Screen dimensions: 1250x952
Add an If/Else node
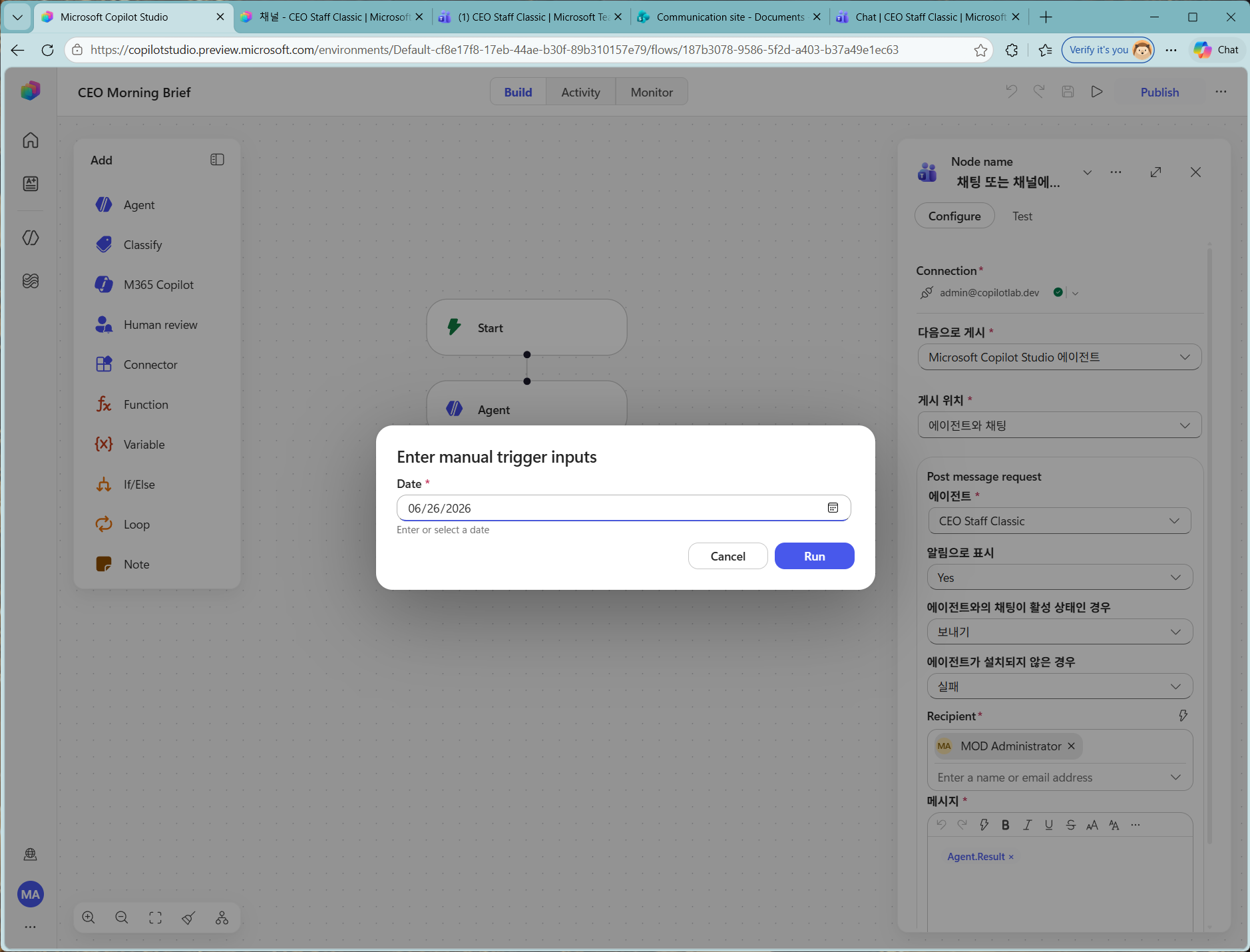coord(157,485)
